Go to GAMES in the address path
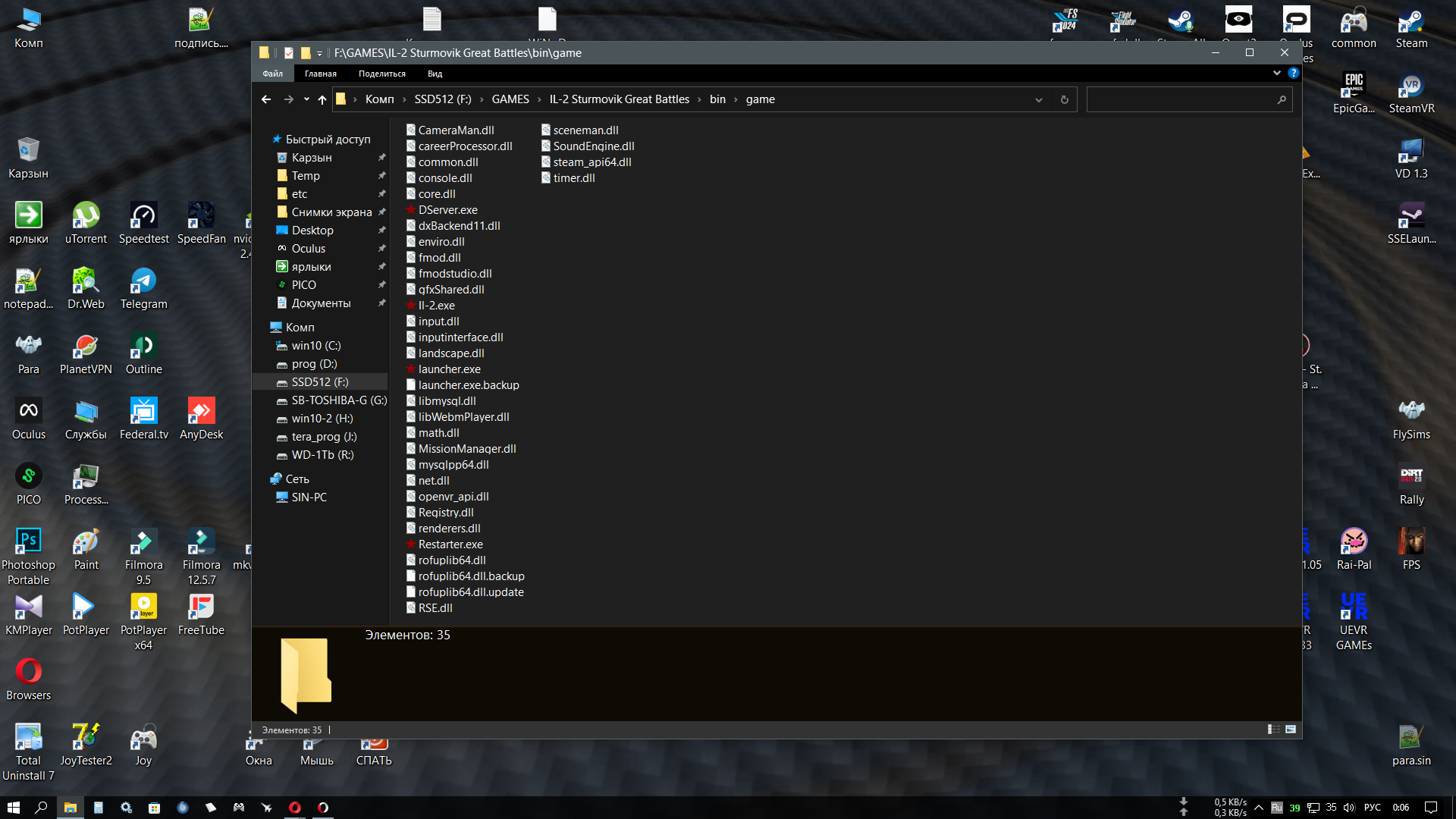This screenshot has height=819, width=1456. tap(510, 99)
